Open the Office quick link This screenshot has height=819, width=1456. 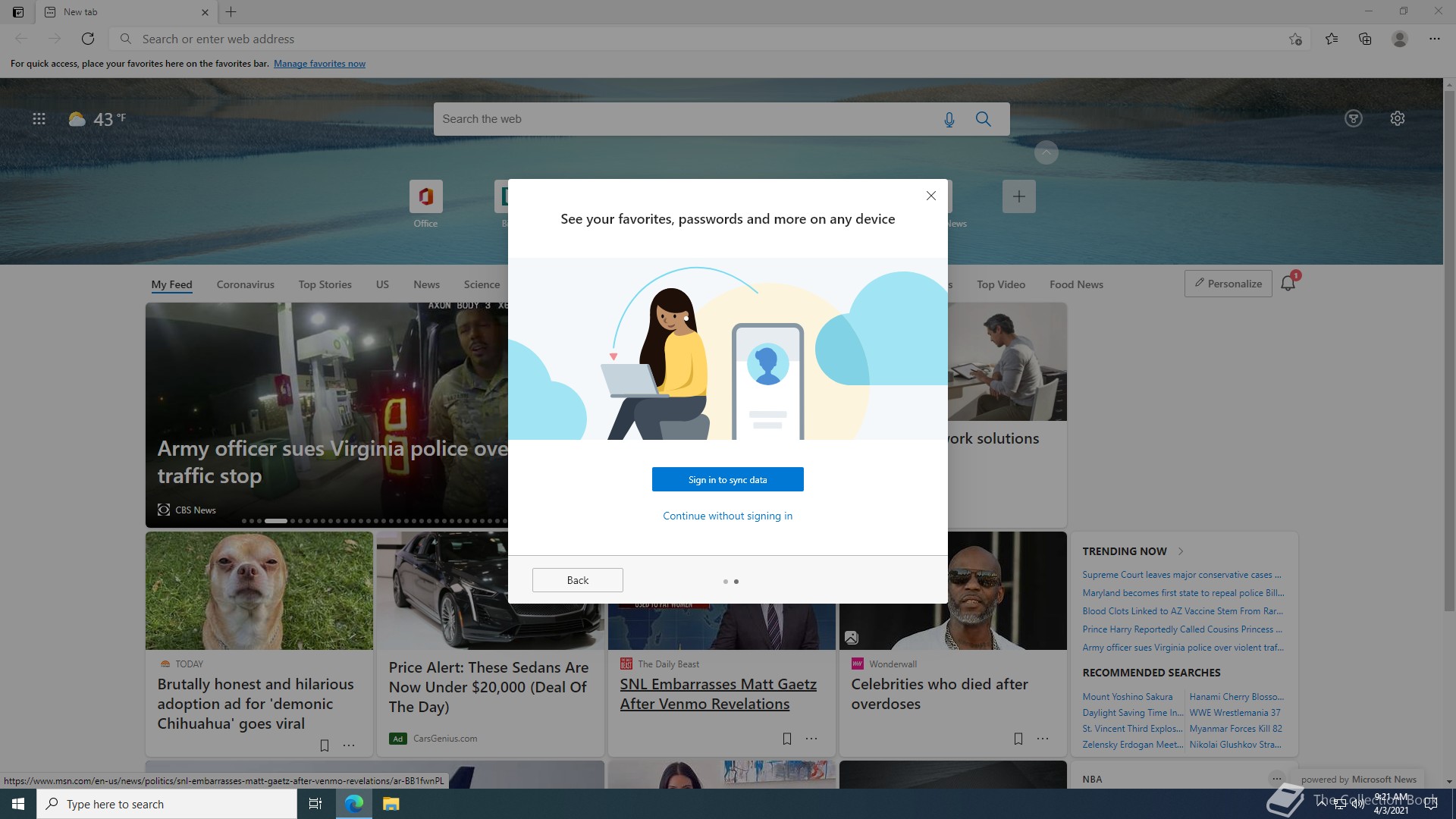(x=425, y=204)
